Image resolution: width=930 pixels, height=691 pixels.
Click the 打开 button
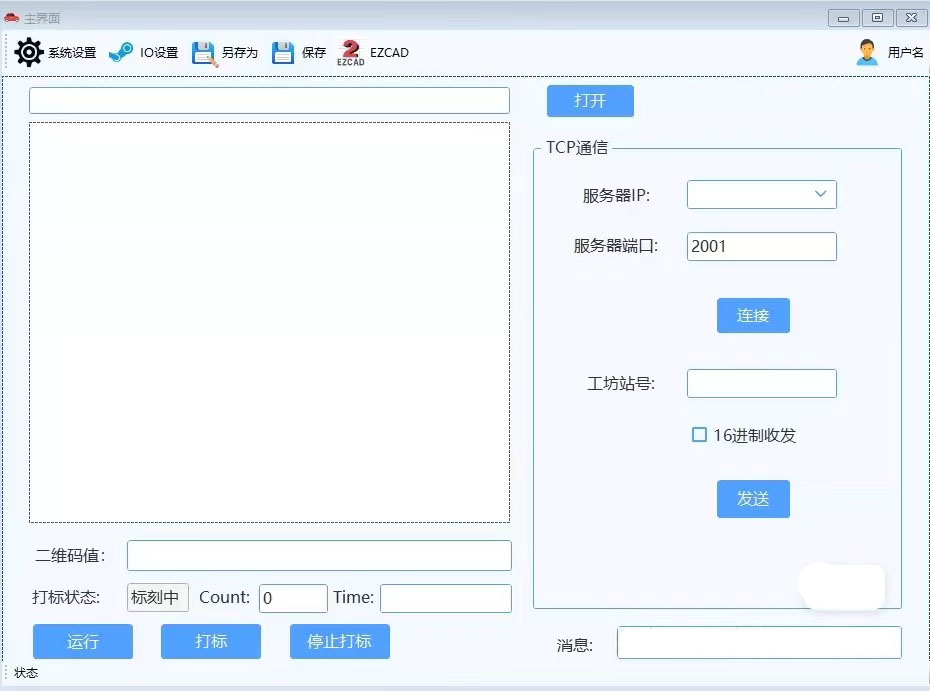[x=590, y=101]
